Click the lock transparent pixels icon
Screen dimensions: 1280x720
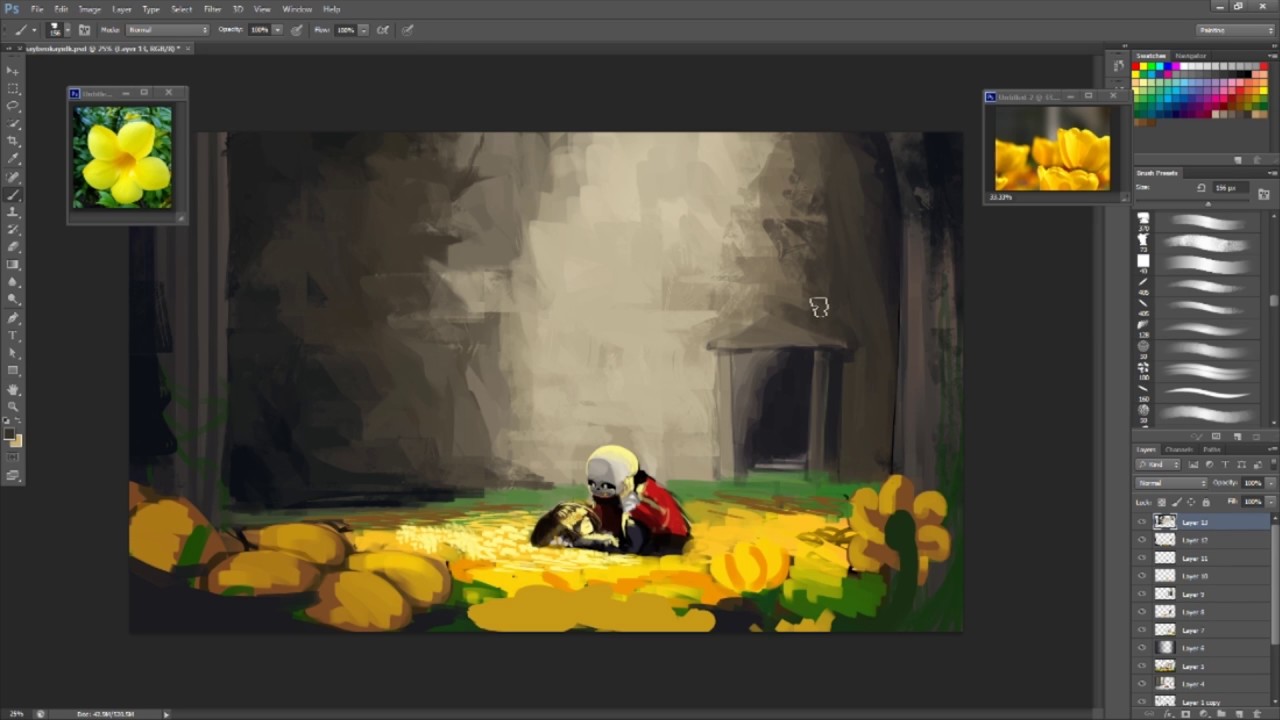coord(1163,502)
